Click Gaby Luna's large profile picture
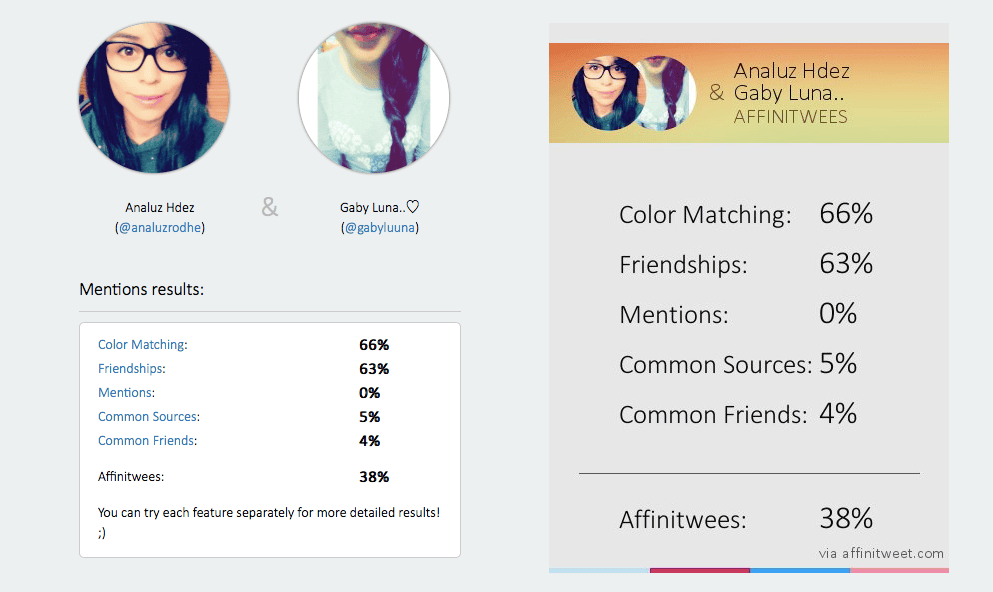Screen dimensions: 993x592 pyautogui.click(x=374, y=98)
